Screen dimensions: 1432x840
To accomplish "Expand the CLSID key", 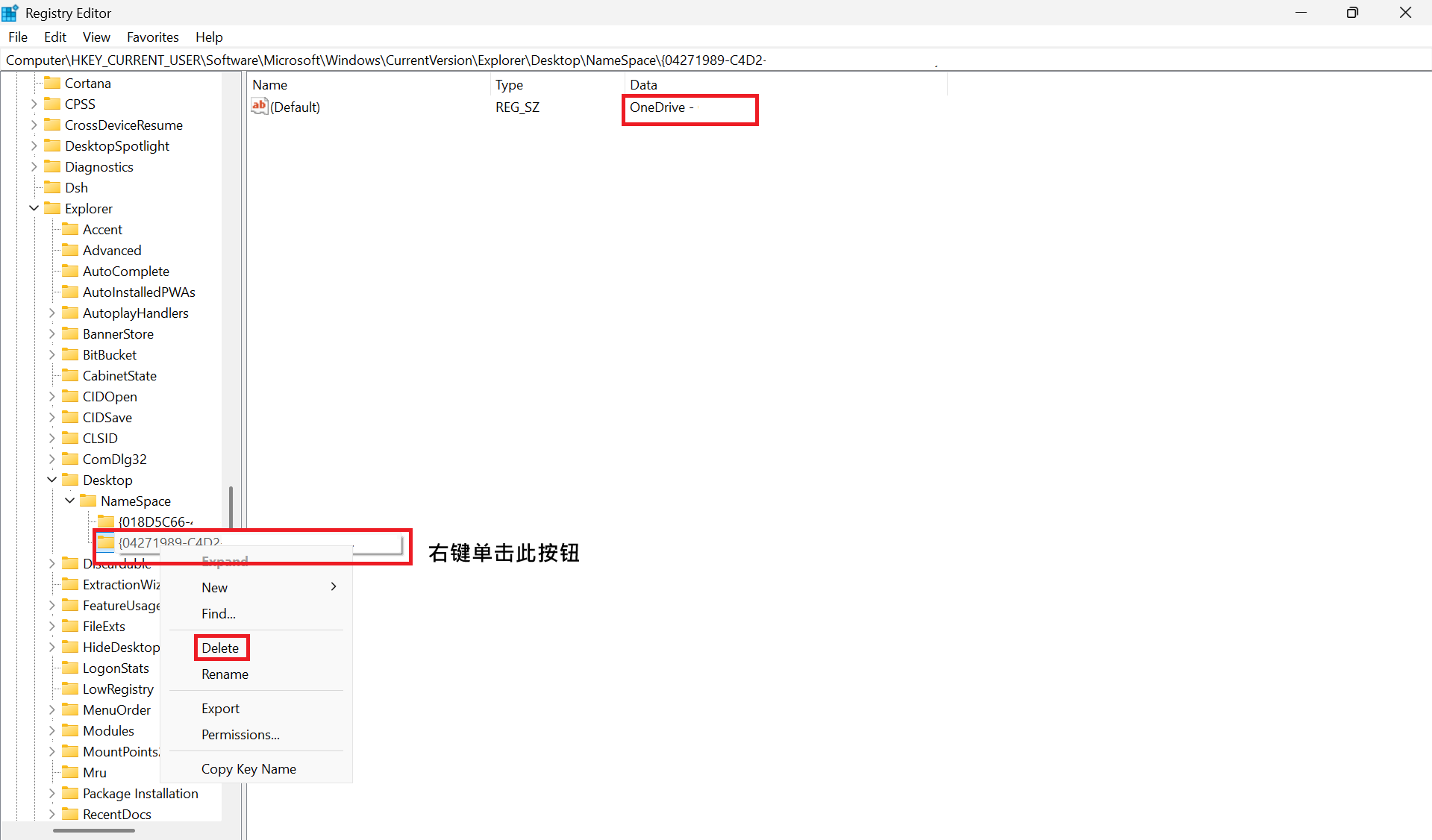I will (x=51, y=438).
